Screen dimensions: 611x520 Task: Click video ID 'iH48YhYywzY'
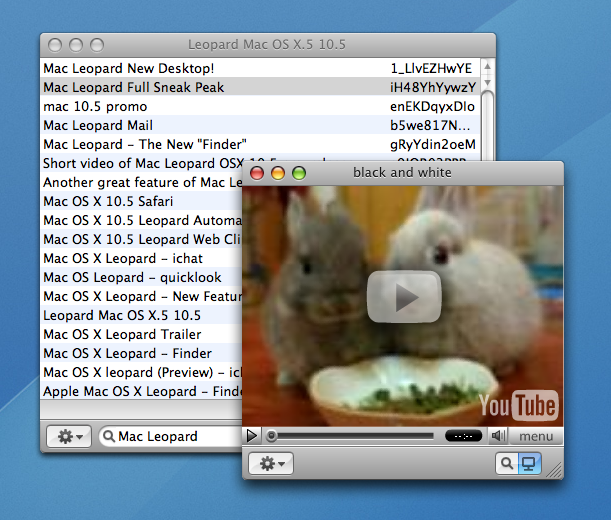pos(433,87)
